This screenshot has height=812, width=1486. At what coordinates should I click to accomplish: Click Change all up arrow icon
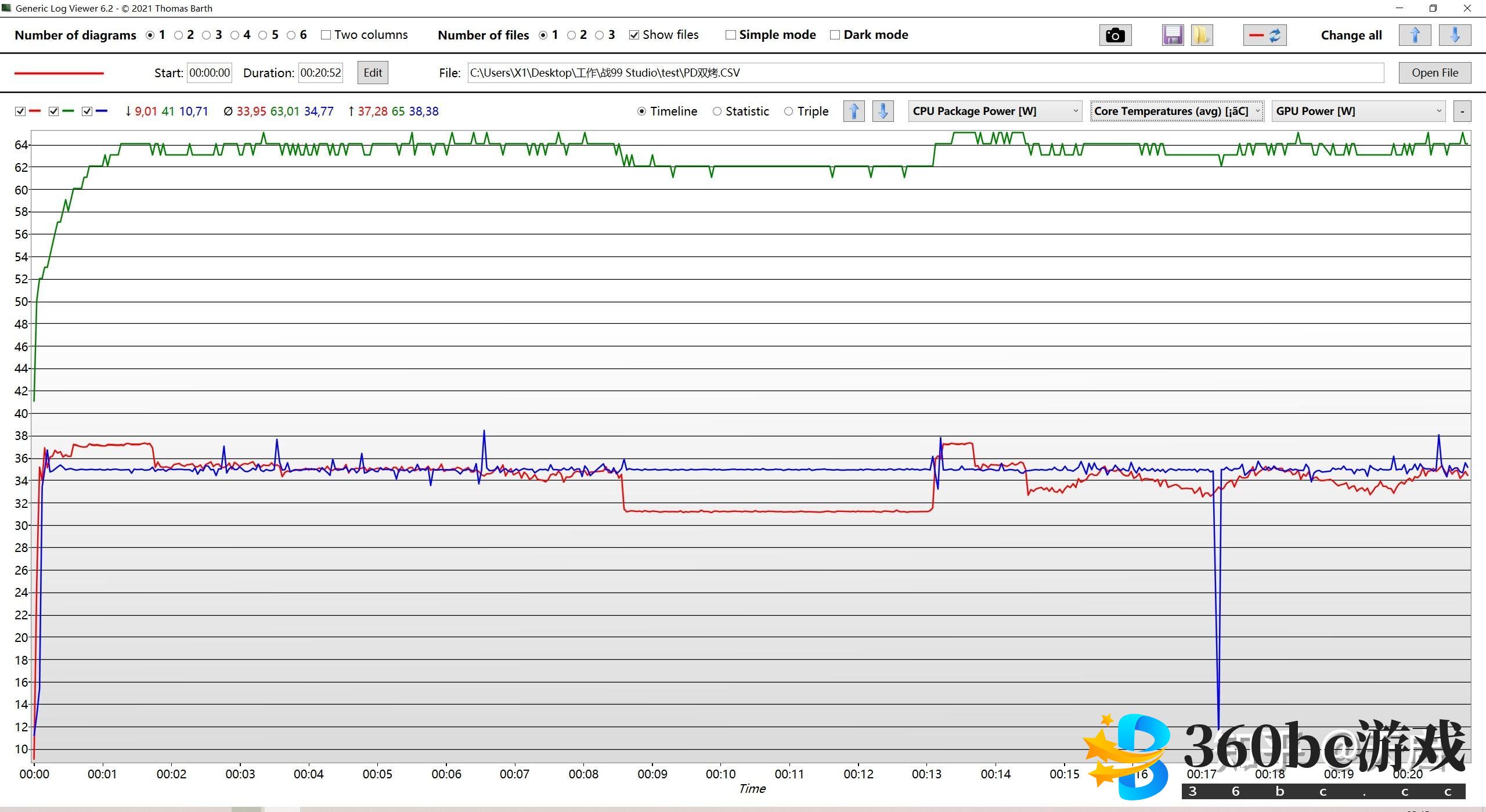coord(1415,35)
